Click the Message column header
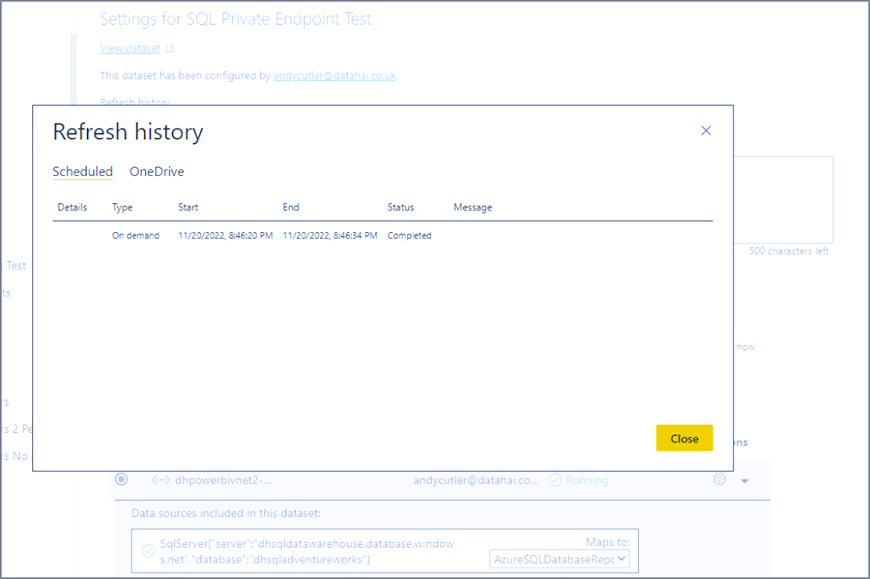 pyautogui.click(x=473, y=207)
